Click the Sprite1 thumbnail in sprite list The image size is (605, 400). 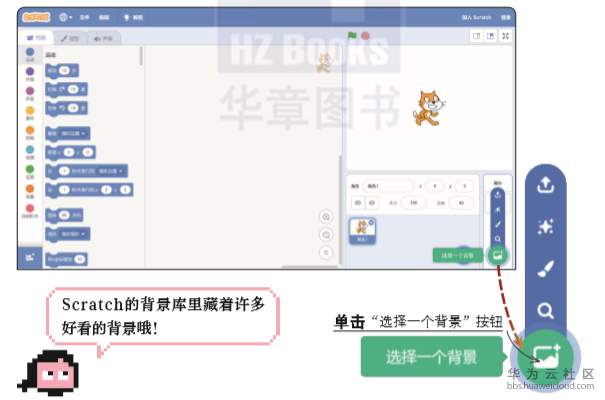click(362, 231)
